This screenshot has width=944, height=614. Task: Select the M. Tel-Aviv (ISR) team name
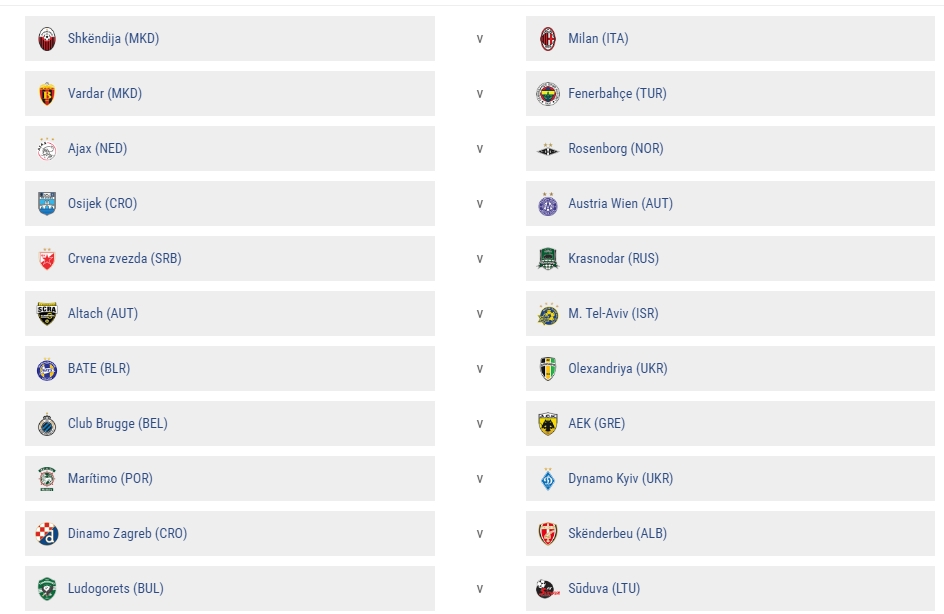coord(613,314)
